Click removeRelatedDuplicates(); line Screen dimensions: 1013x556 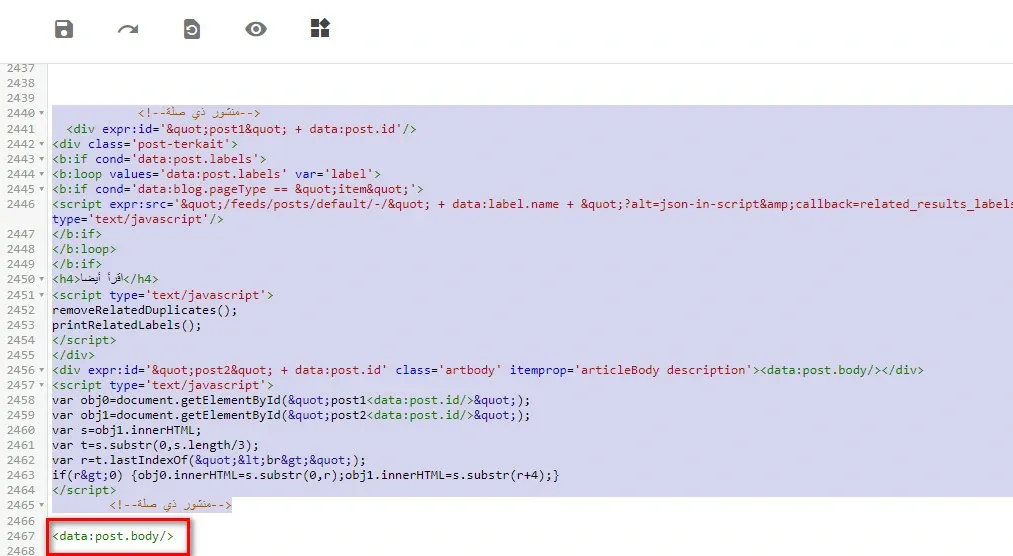coord(145,310)
